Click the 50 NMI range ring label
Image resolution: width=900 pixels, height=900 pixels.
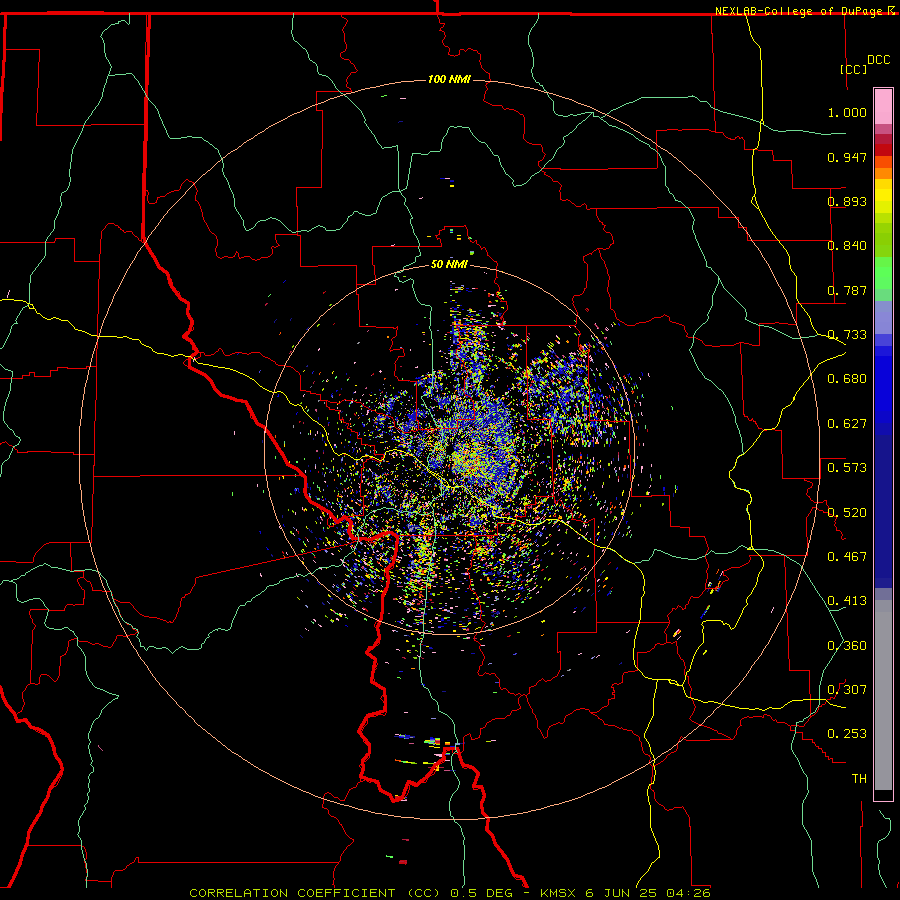[x=449, y=264]
